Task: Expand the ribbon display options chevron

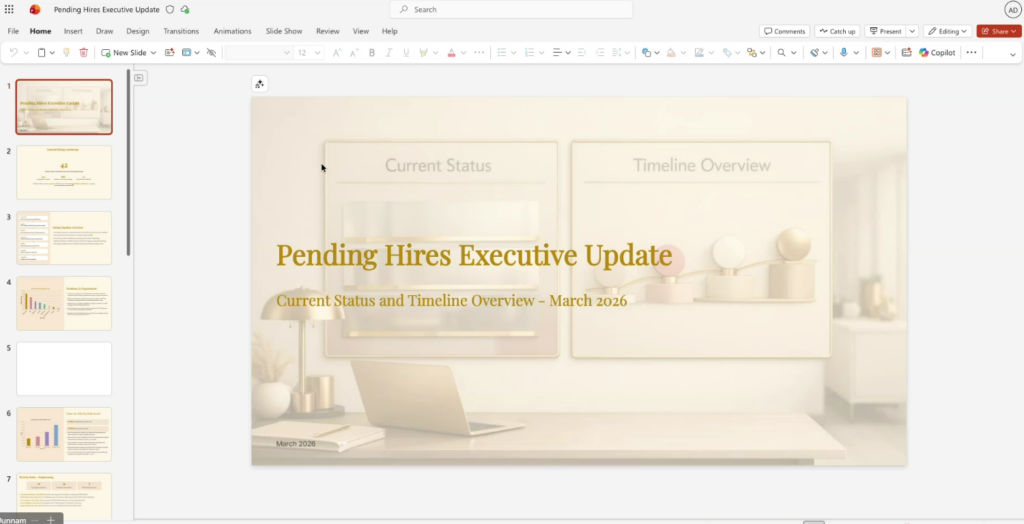Action: (x=1013, y=54)
